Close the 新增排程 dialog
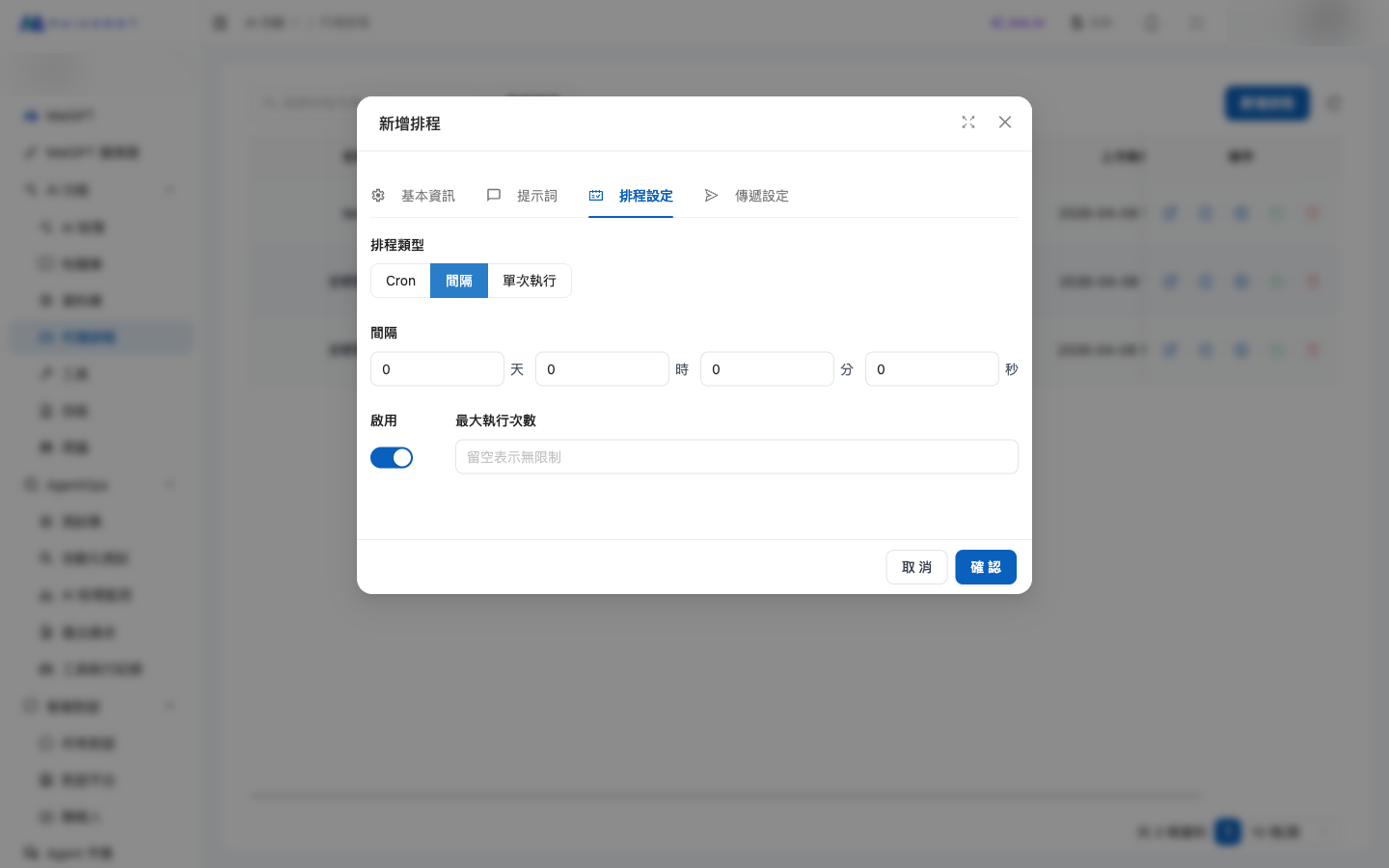 tap(1005, 122)
